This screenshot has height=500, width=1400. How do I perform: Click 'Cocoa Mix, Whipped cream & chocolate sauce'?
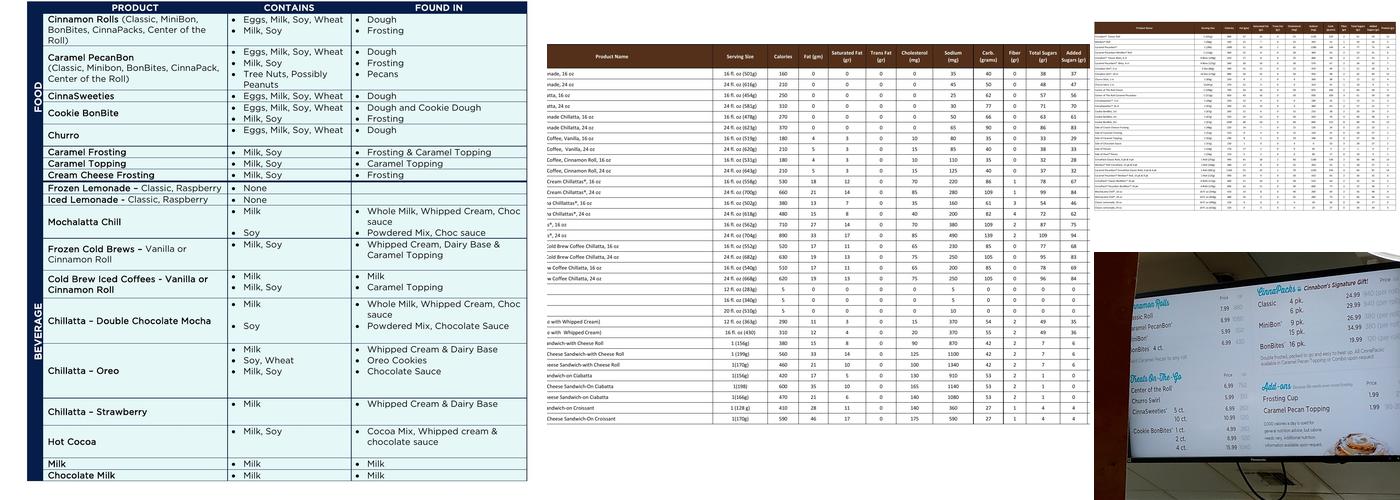tap(431, 436)
